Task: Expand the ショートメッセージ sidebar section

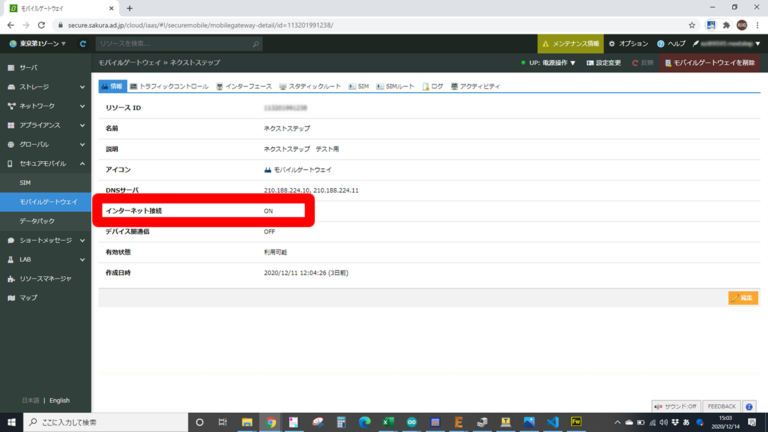Action: point(45,240)
